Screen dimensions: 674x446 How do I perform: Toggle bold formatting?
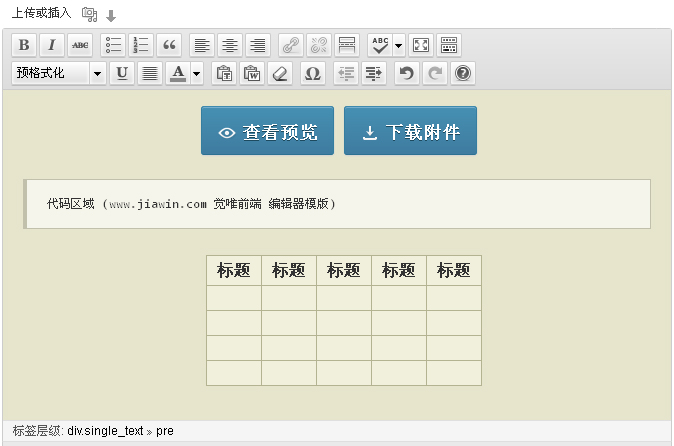[x=24, y=45]
